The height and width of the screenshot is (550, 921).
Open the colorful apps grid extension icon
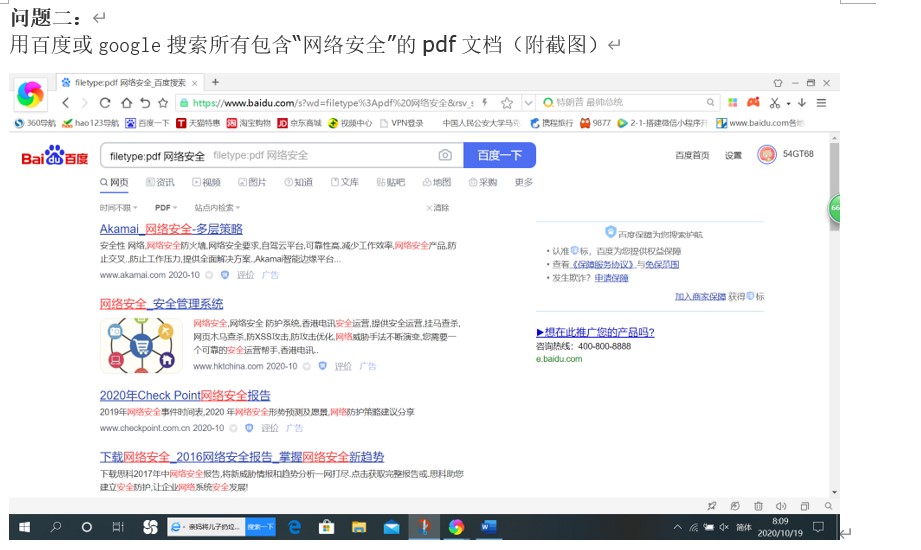point(732,103)
